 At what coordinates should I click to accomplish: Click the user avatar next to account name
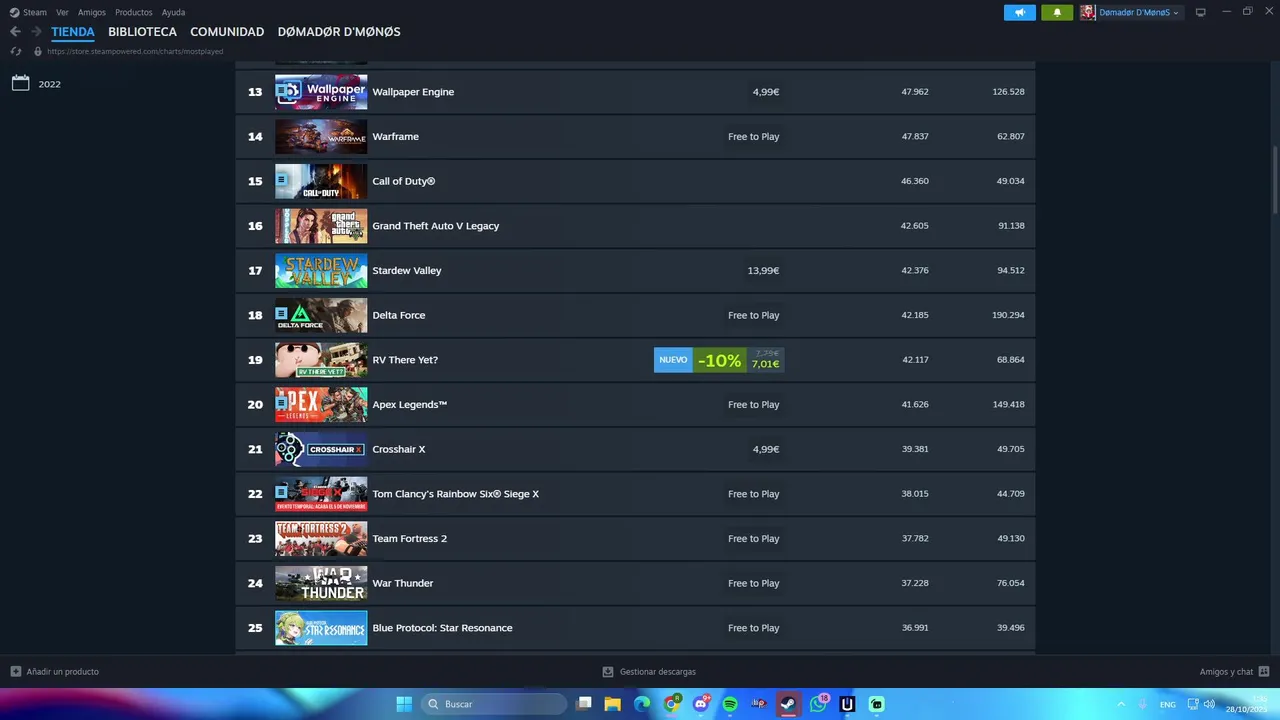coord(1088,12)
